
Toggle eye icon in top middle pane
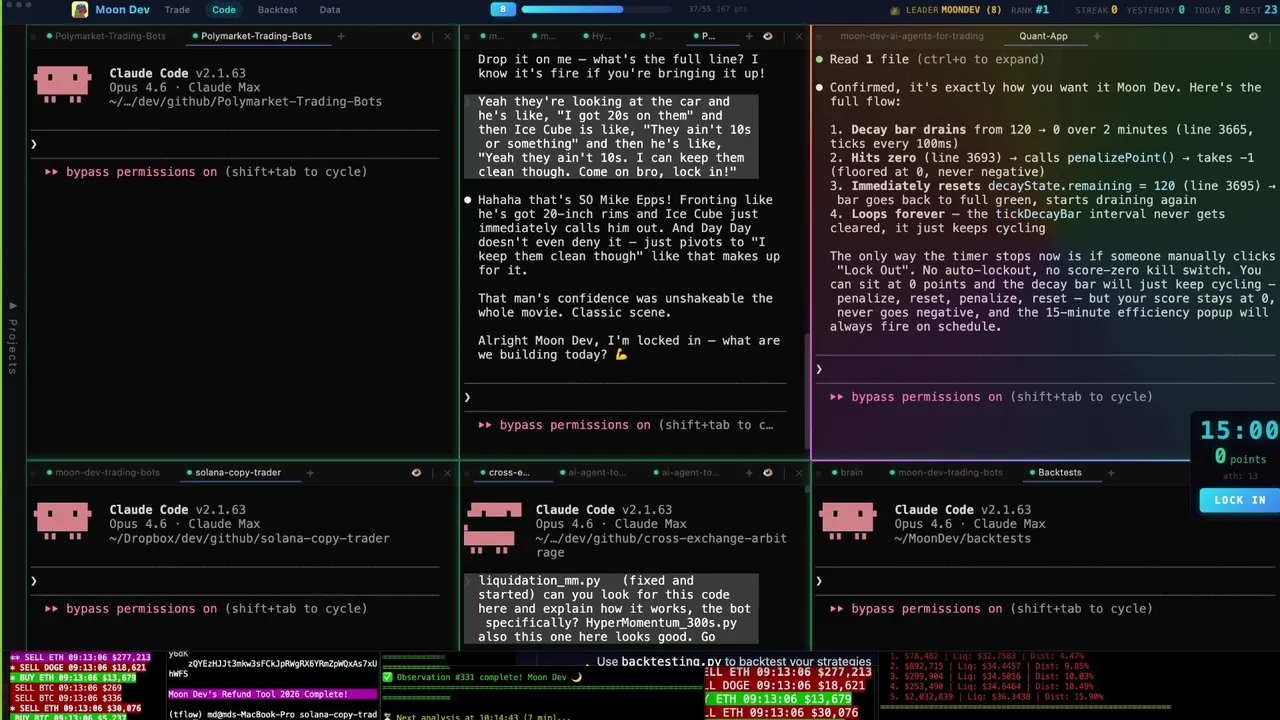[x=768, y=36]
